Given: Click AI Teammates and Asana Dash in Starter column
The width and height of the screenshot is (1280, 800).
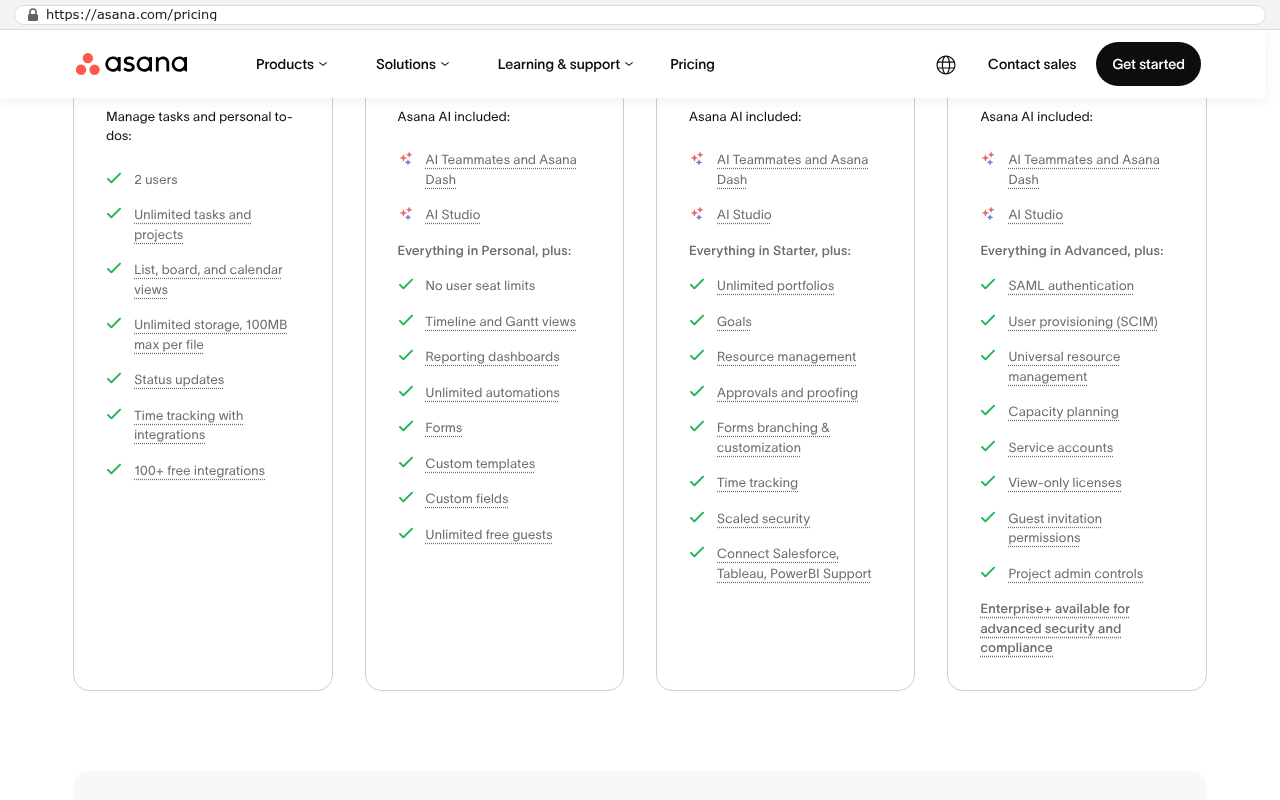Looking at the screenshot, I should click(x=501, y=170).
